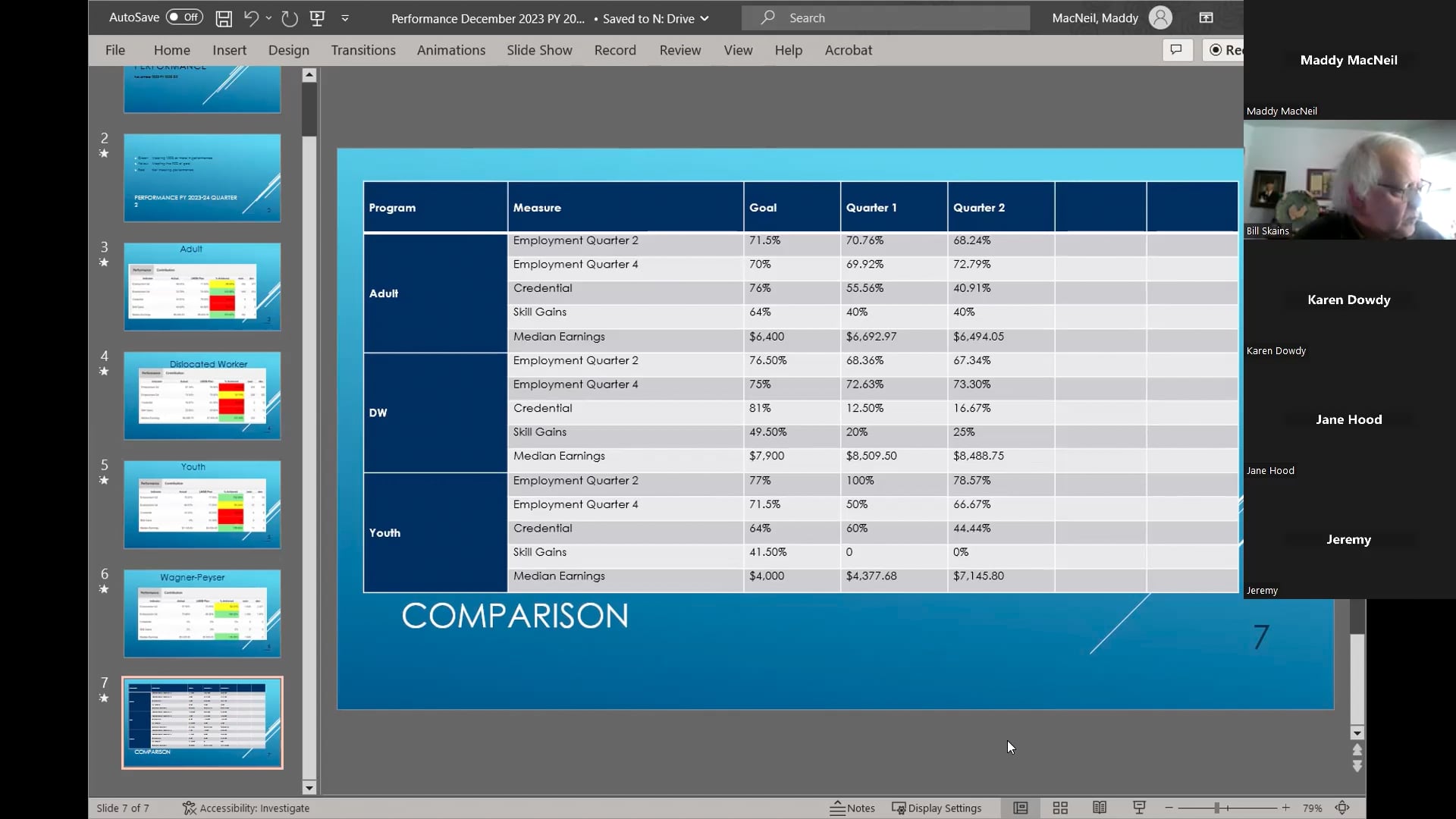The image size is (1456, 819).
Task: Open Display Settings
Action: (x=937, y=808)
